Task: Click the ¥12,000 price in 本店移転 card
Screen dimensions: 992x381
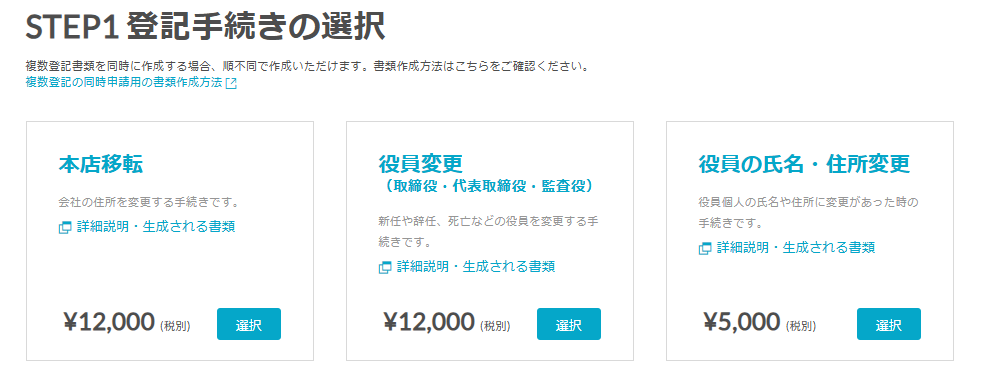Action: click(109, 323)
